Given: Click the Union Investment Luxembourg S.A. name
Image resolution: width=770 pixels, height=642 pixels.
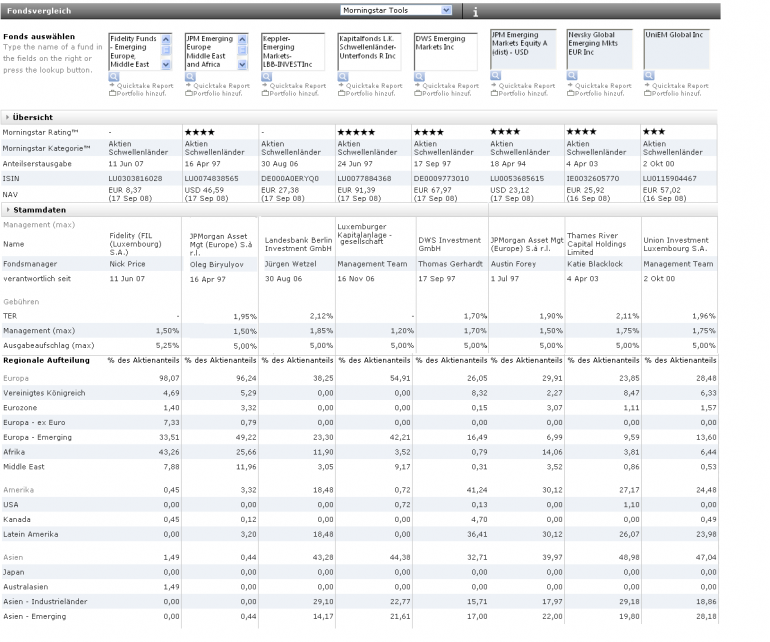Looking at the screenshot, I should (676, 244).
